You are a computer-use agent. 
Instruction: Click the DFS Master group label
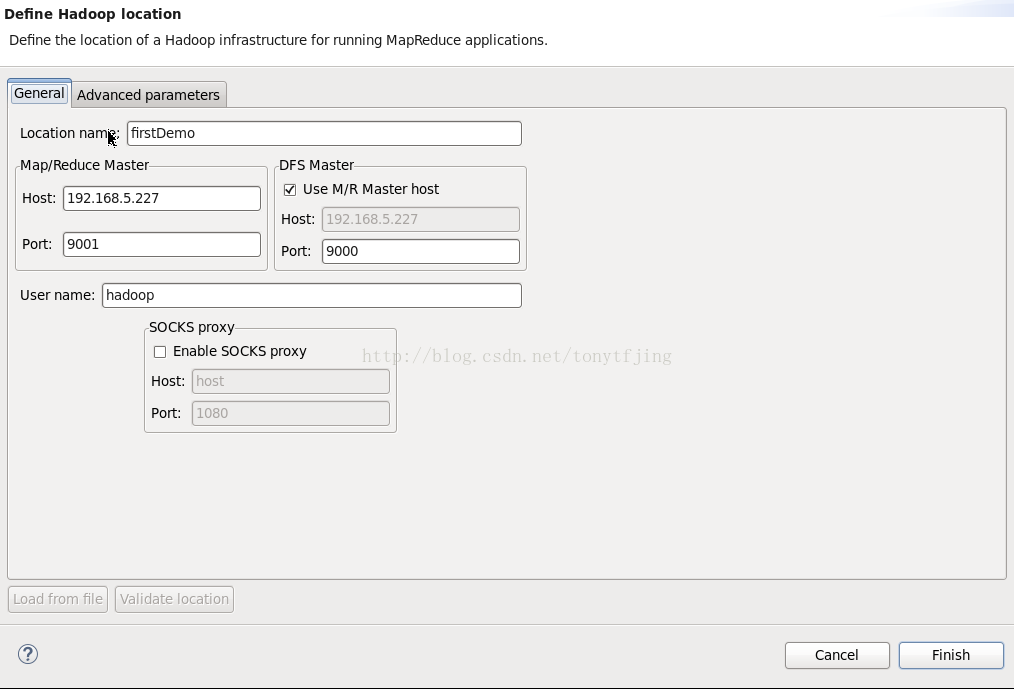pyautogui.click(x=316, y=165)
